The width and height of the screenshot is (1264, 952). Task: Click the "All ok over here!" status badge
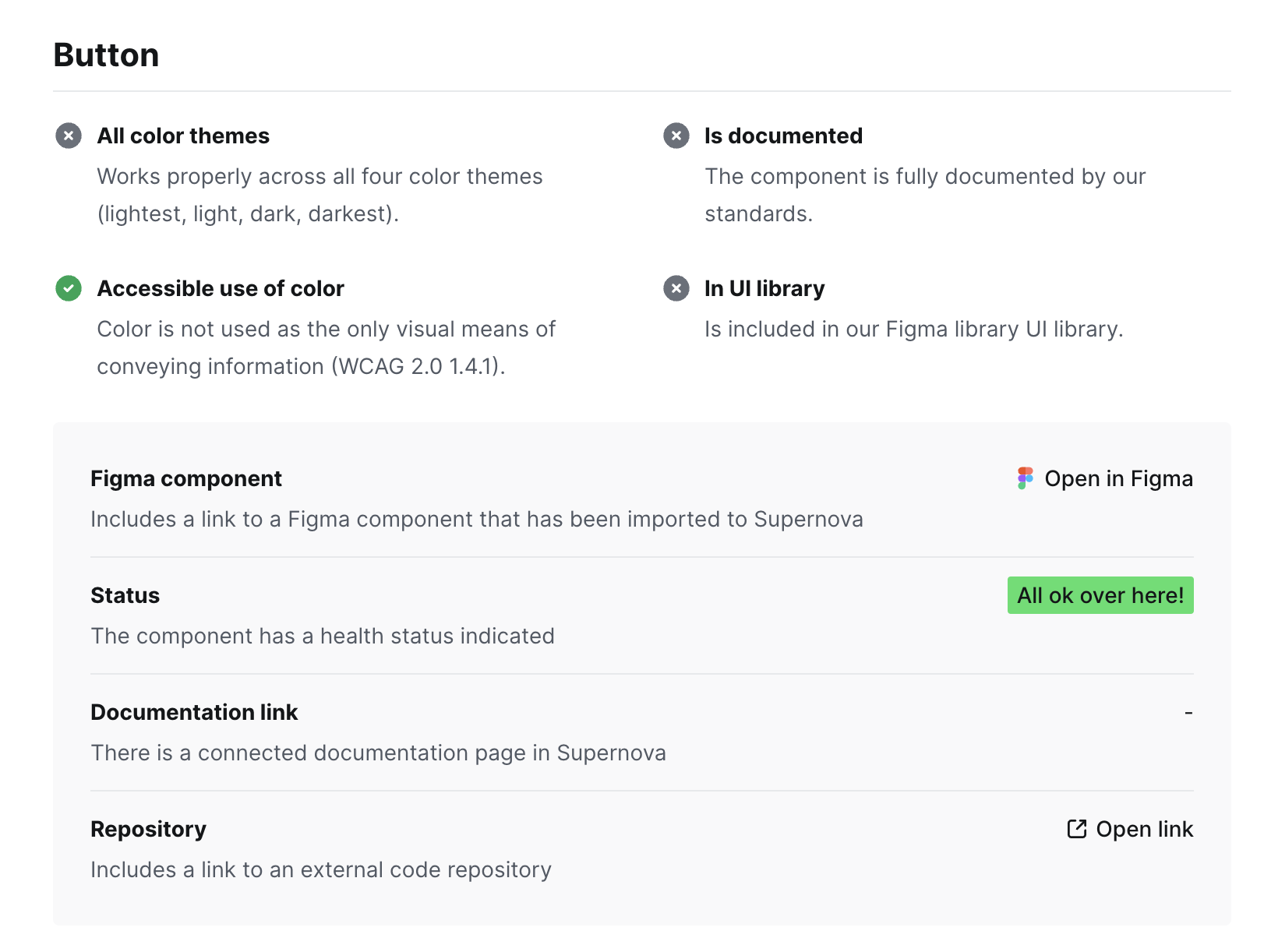click(1100, 595)
